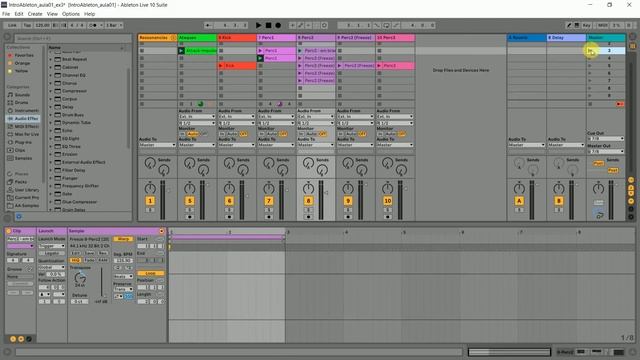Stop clips on Kick track
Image resolution: width=640 pixels, height=360 pixels.
click(x=221, y=104)
